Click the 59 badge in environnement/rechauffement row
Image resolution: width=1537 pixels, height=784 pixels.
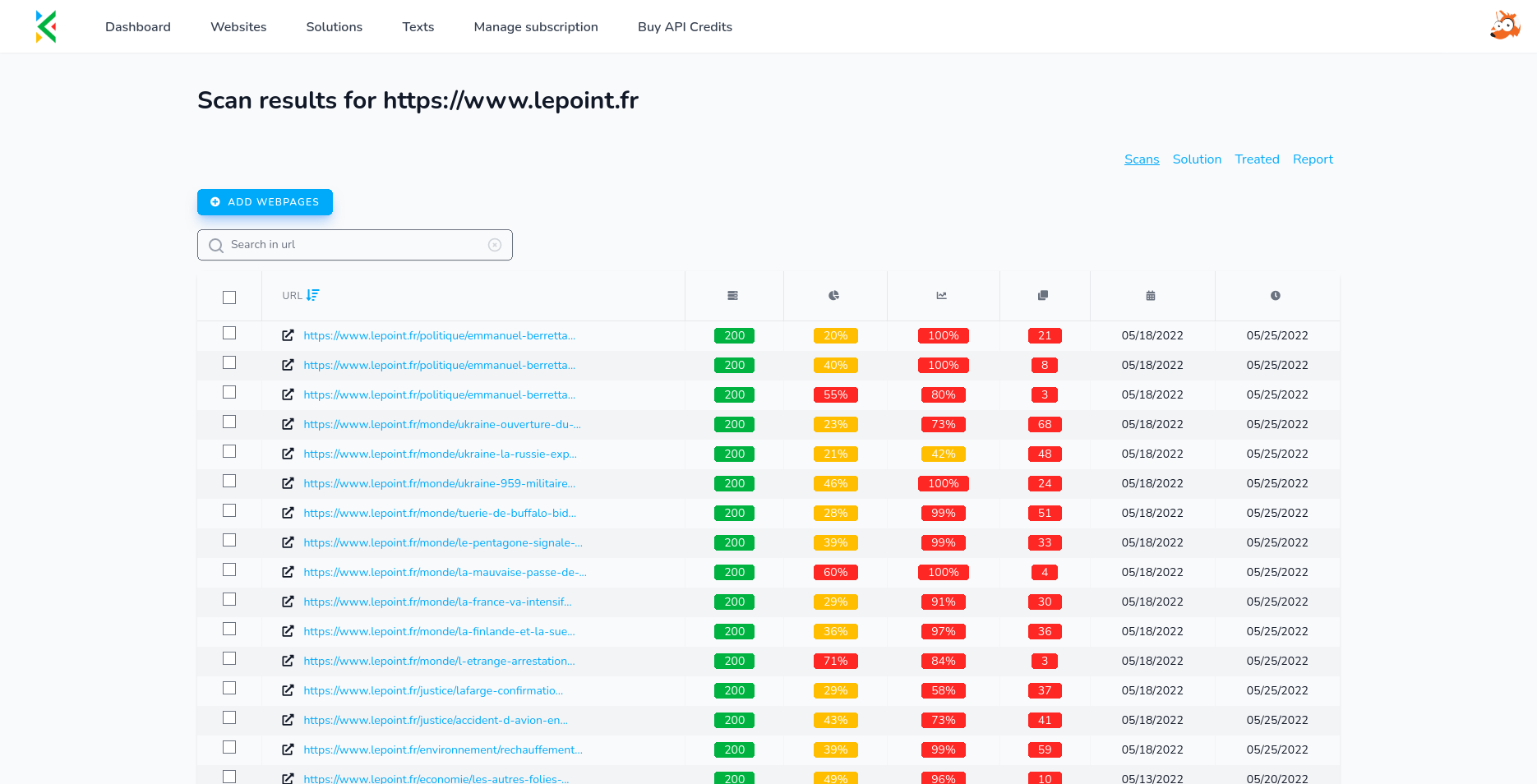(x=1045, y=749)
